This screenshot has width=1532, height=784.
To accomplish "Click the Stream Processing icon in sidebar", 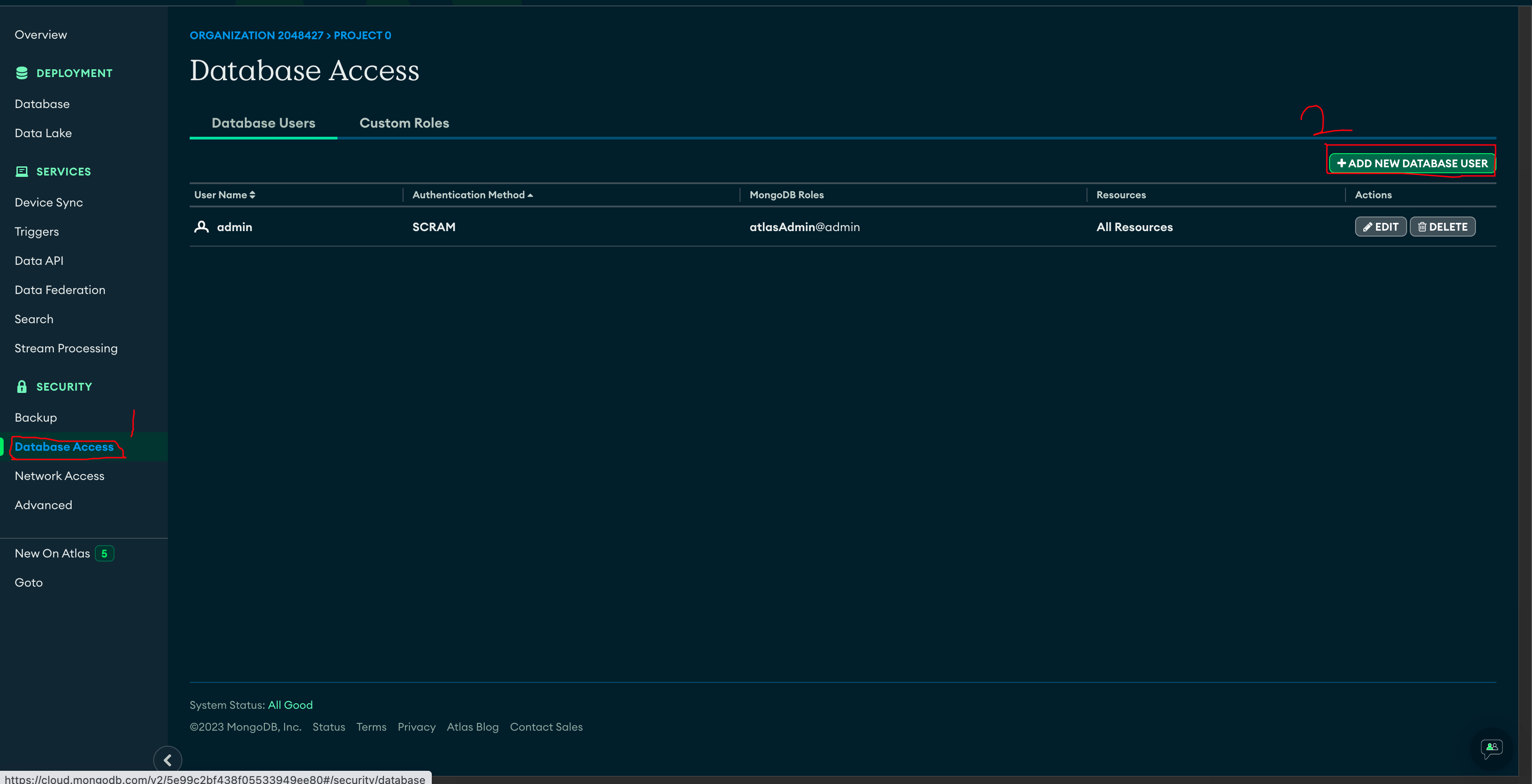I will (x=65, y=348).
